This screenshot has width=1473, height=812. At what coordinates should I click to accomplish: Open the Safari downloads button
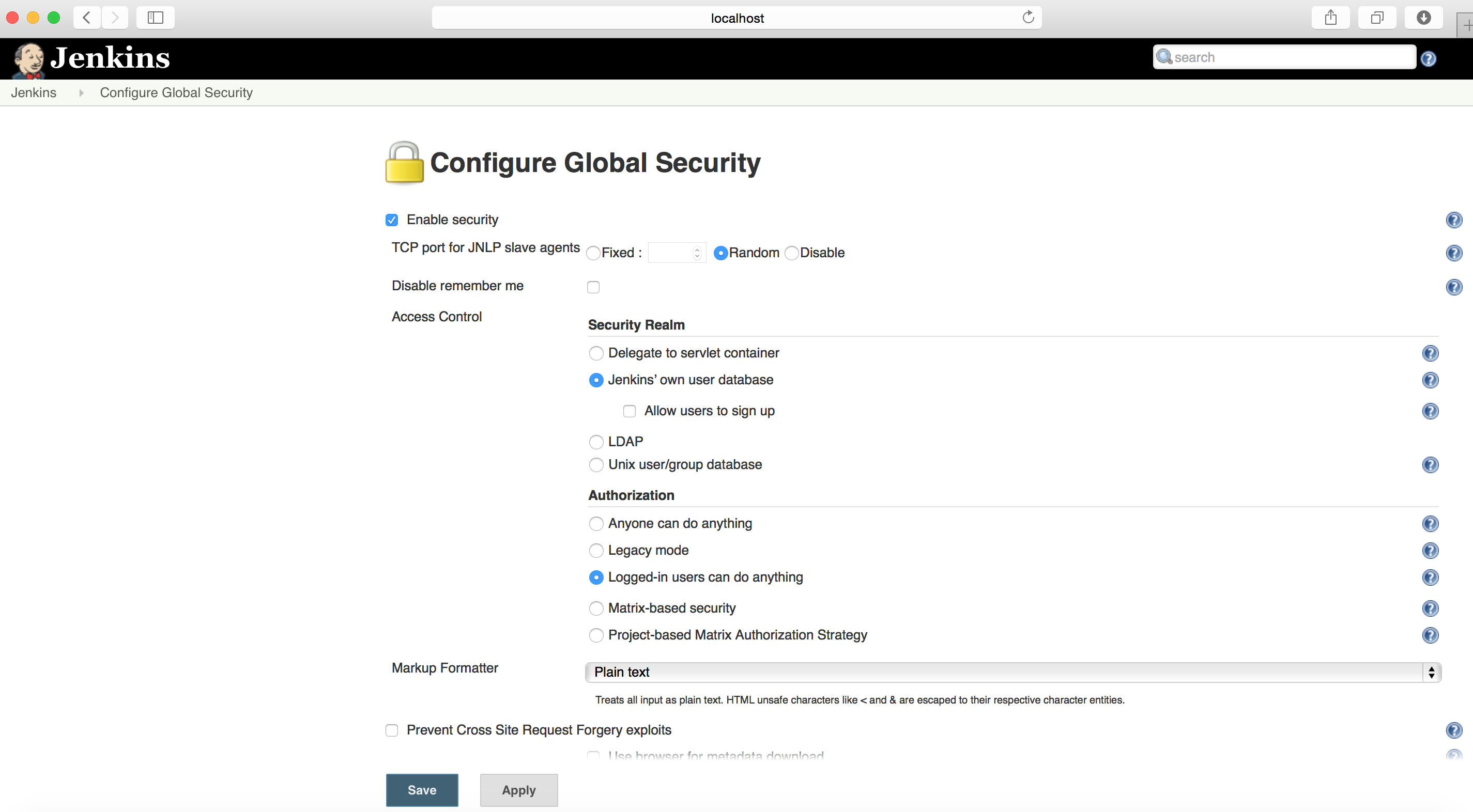click(x=1423, y=18)
